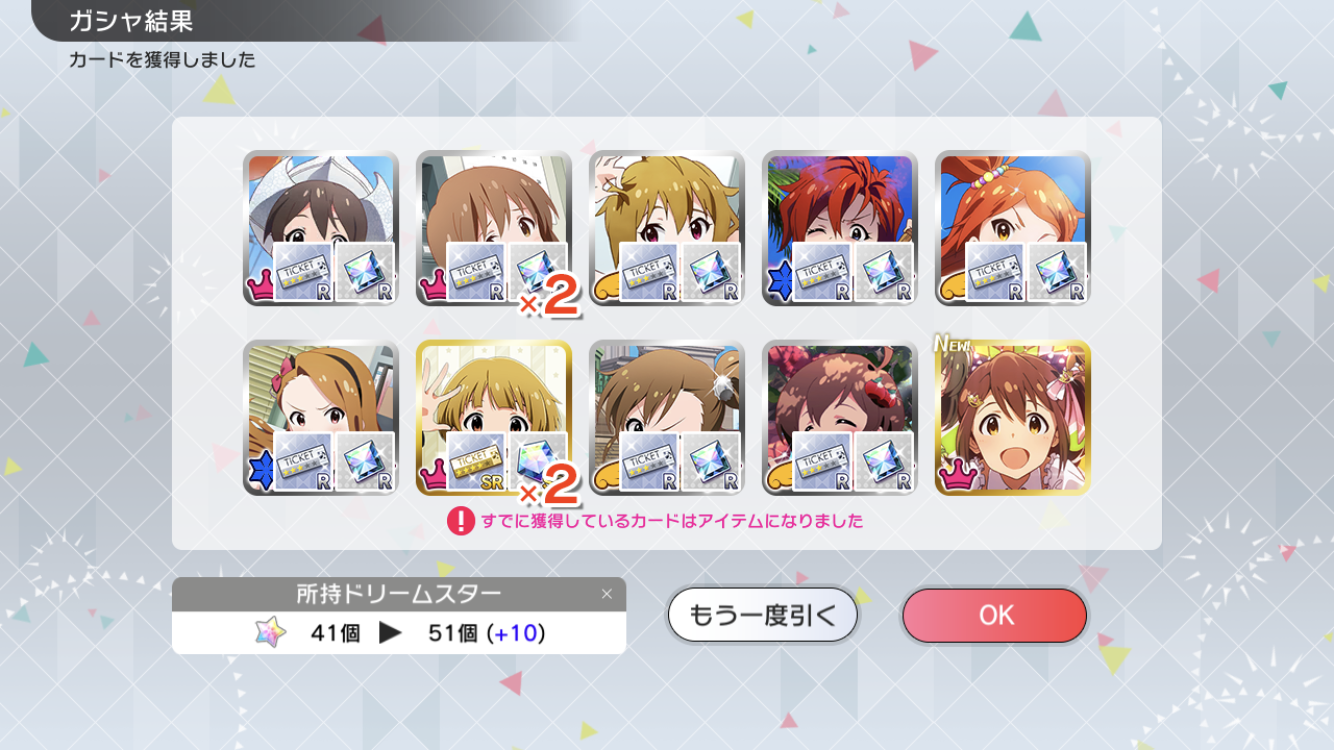Select the white-hat girl card in the first slot
1334x750 pixels.
(x=321, y=228)
